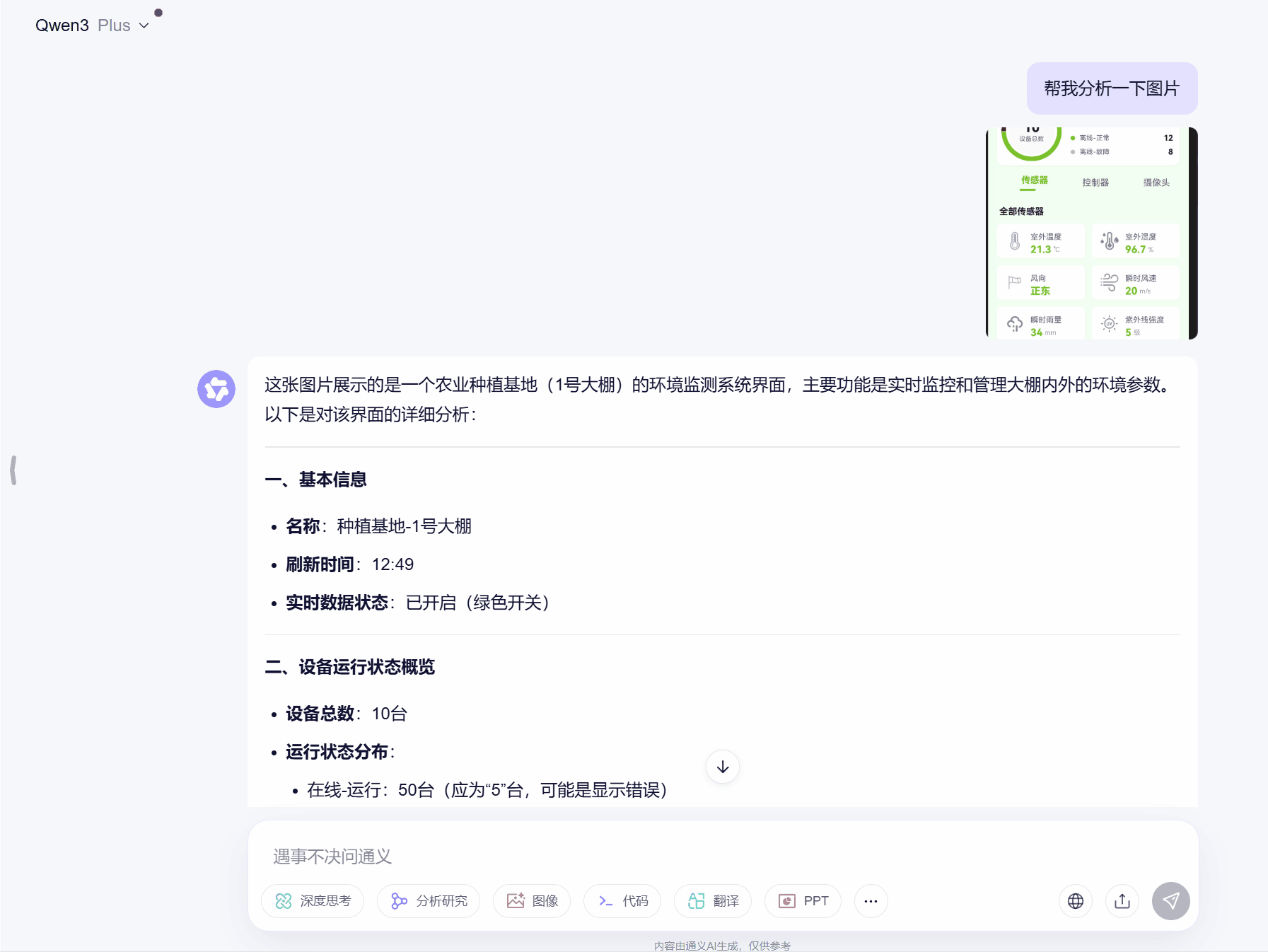
Task: Send message with the paper-plane button
Action: (1171, 901)
